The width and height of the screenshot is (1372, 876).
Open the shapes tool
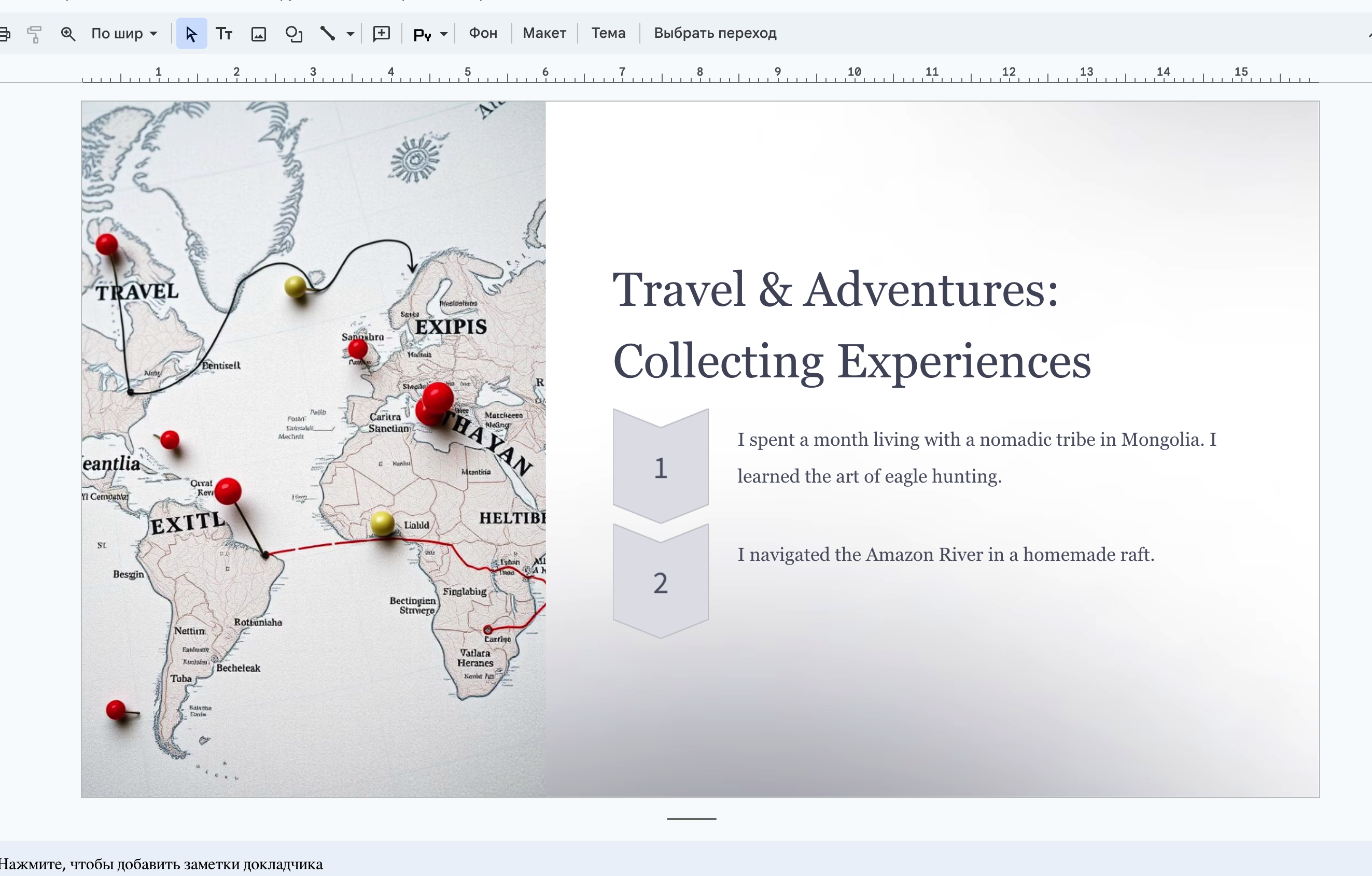tap(293, 34)
